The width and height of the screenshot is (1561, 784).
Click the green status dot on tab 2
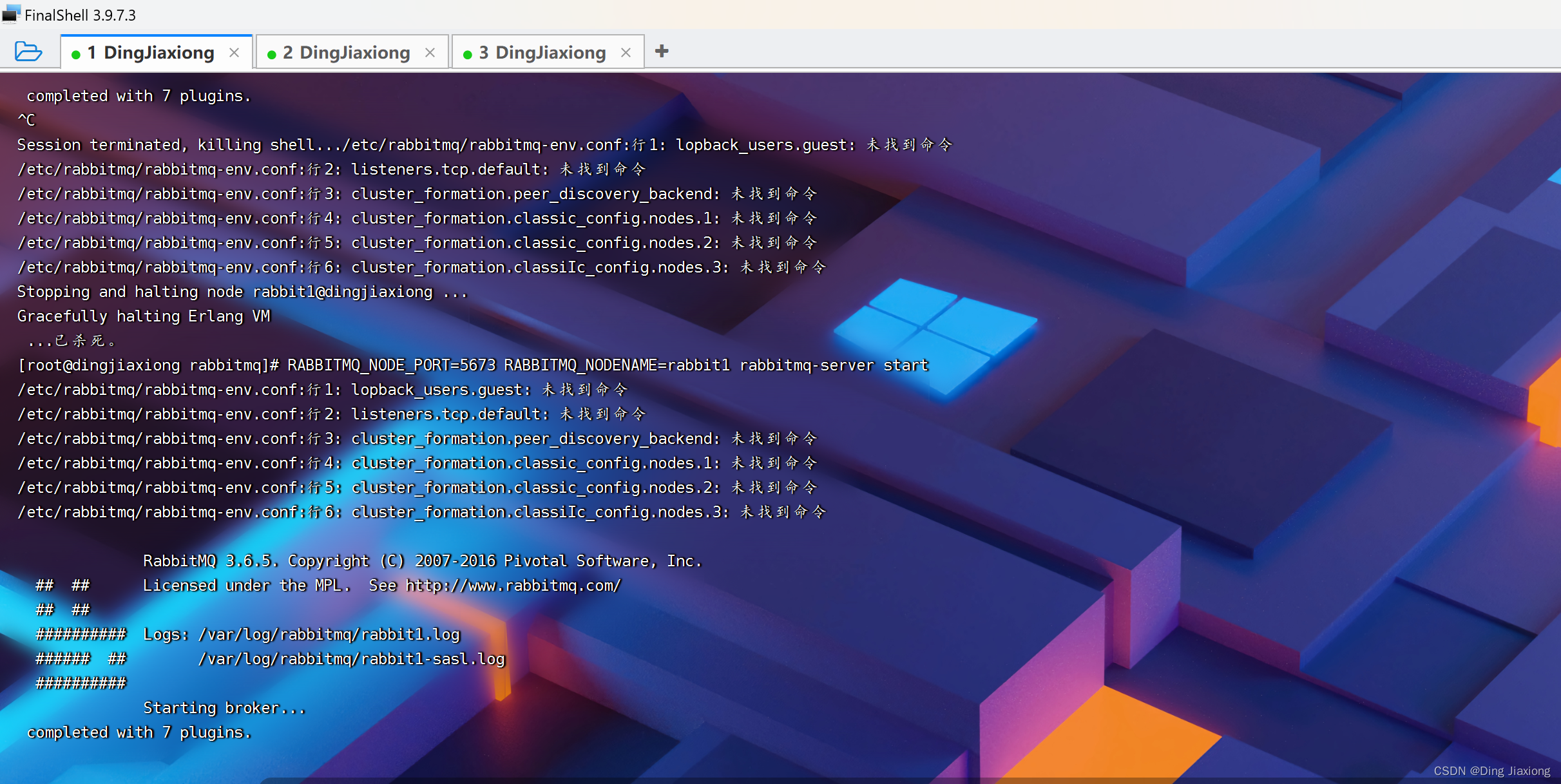tap(272, 55)
